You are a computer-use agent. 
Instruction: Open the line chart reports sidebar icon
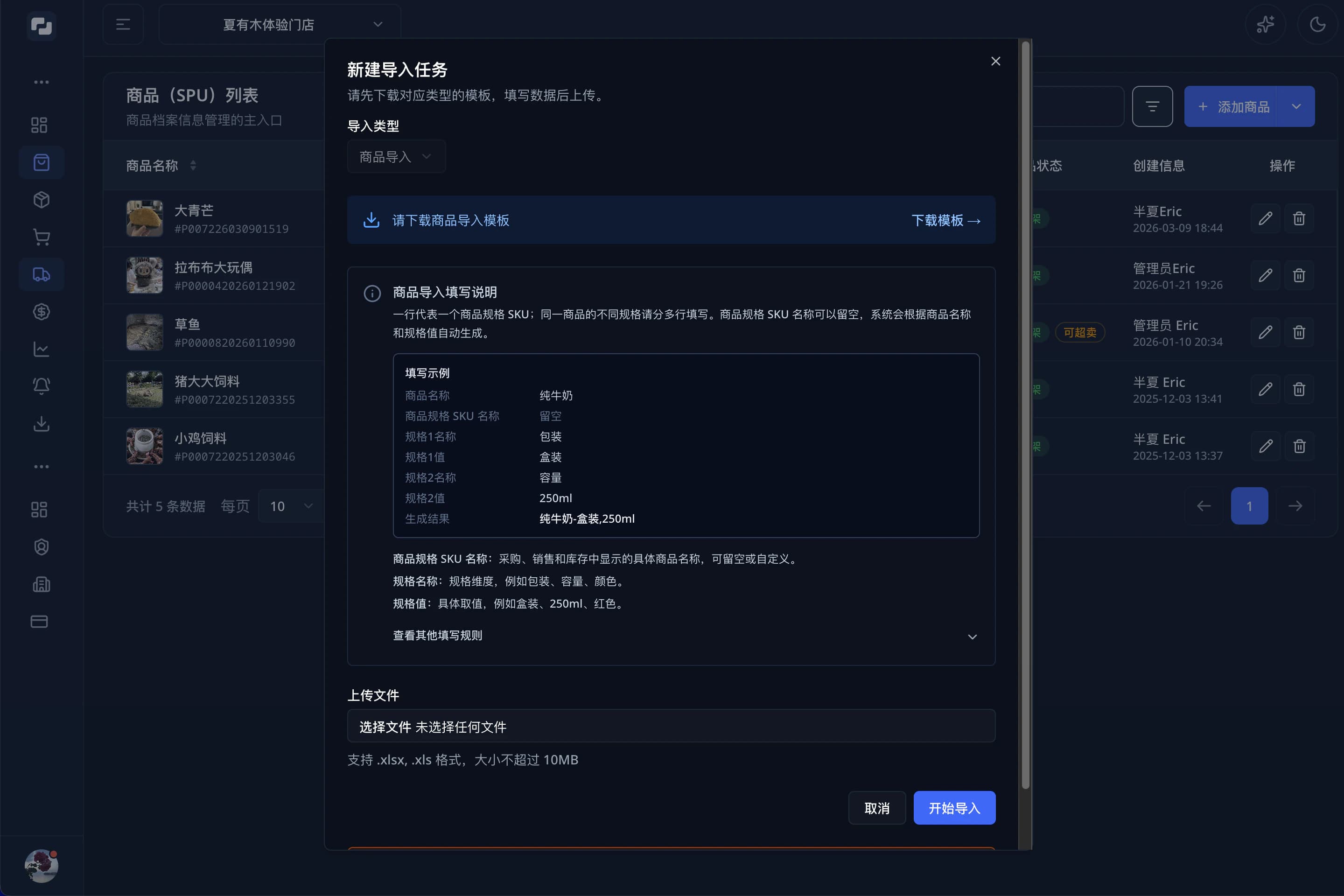(x=41, y=349)
